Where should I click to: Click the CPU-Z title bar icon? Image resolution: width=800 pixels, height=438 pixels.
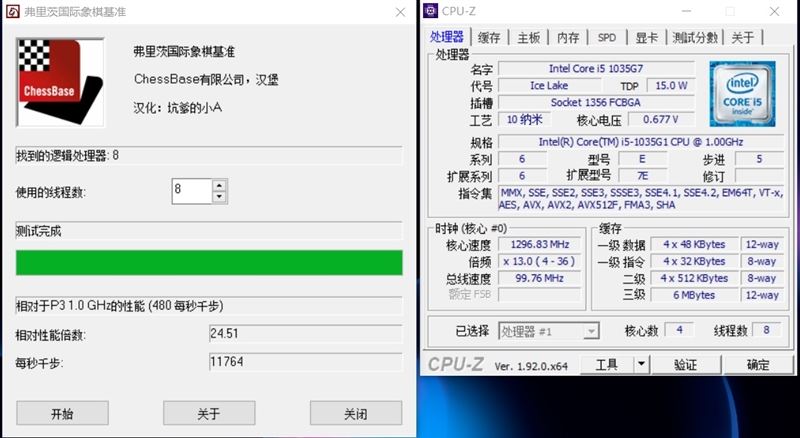(x=431, y=11)
